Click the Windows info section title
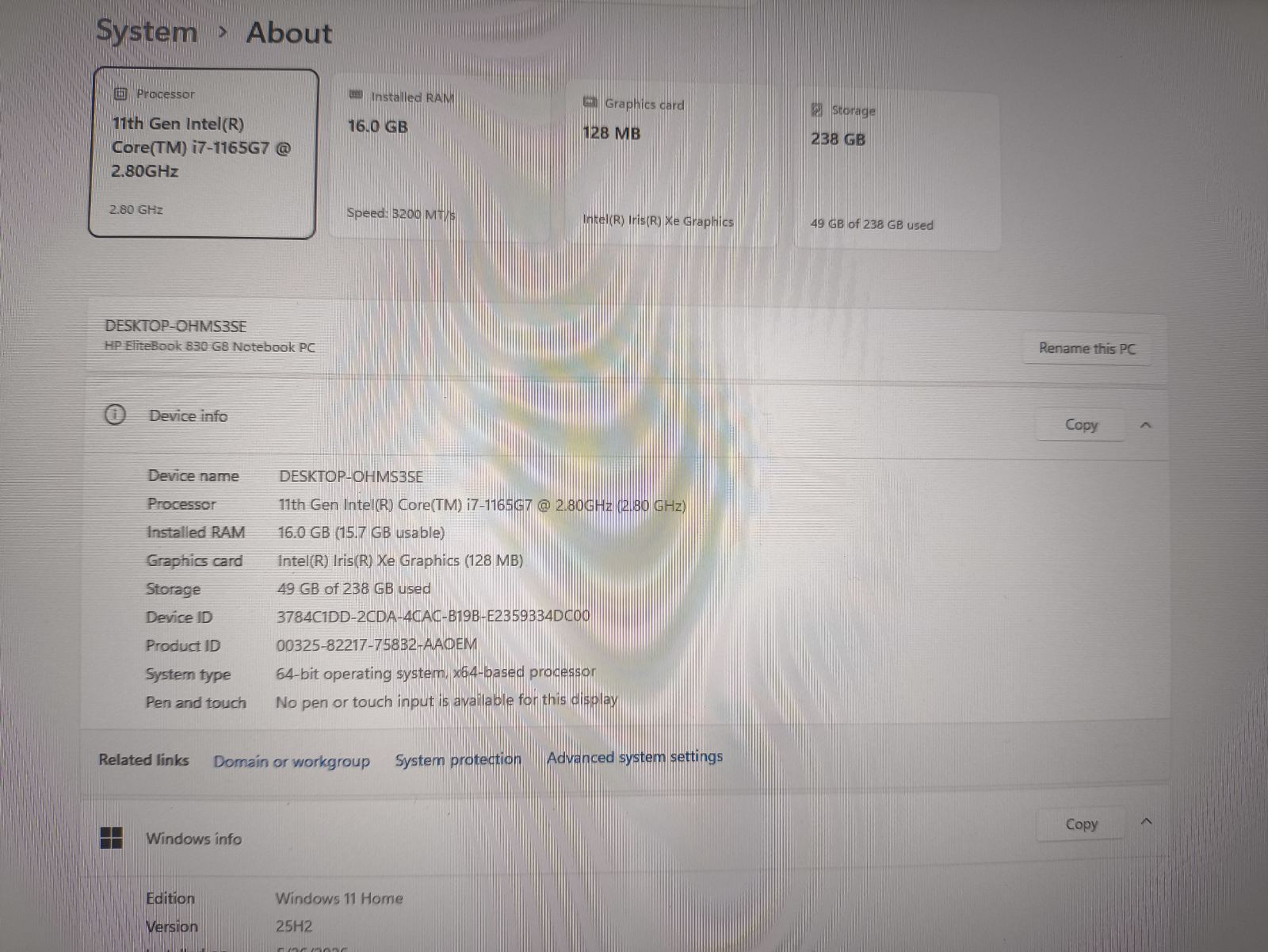 193,839
